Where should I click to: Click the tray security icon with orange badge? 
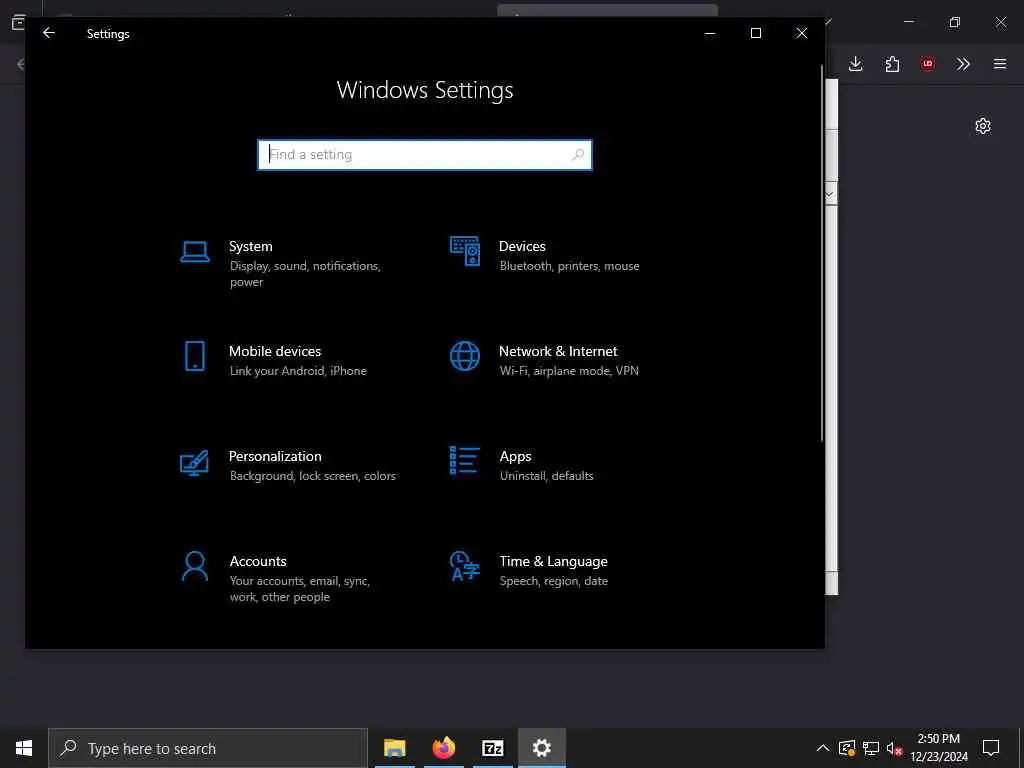tap(847, 748)
